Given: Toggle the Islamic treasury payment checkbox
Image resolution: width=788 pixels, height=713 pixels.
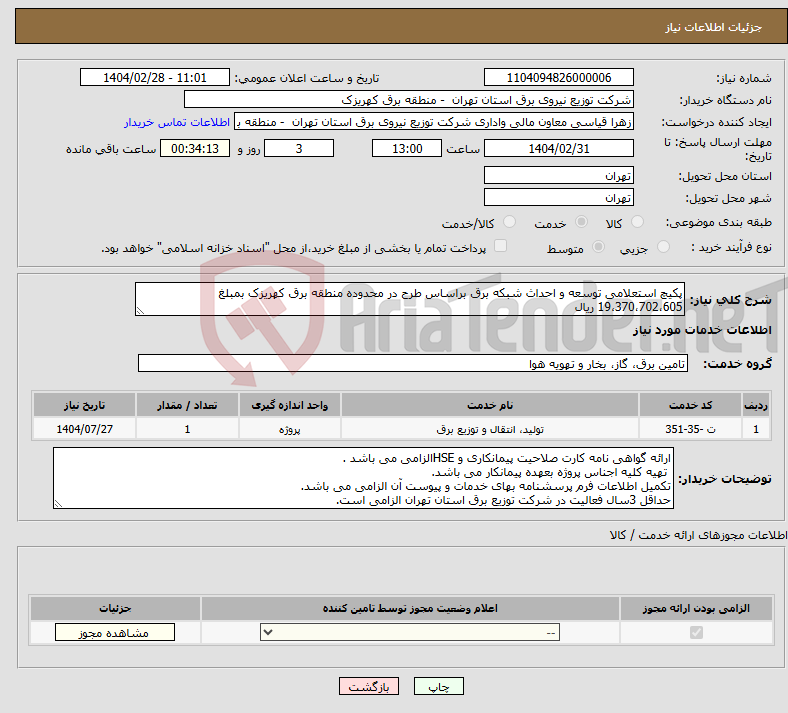Looking at the screenshot, I should 501,246.
